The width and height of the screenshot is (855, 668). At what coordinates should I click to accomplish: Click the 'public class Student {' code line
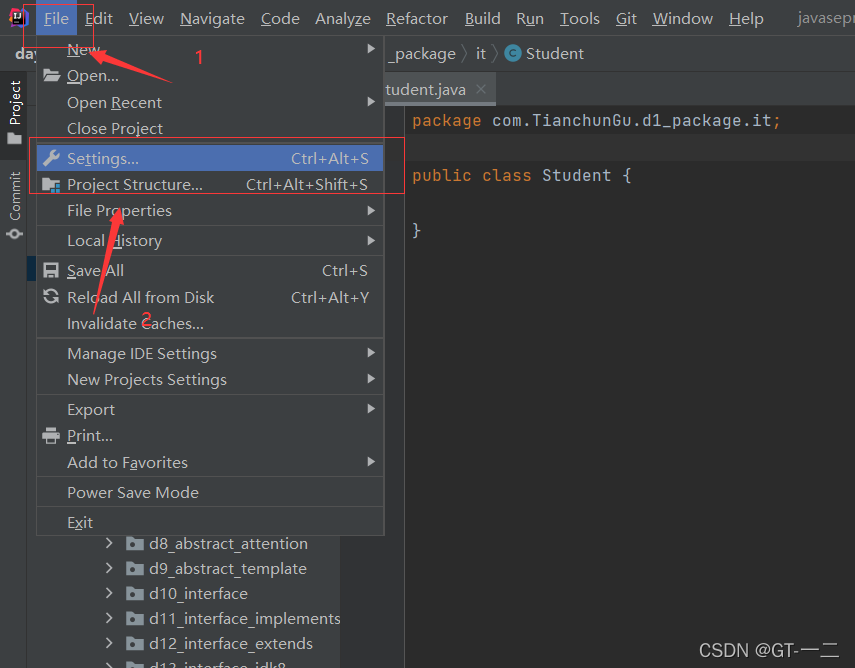[522, 176]
